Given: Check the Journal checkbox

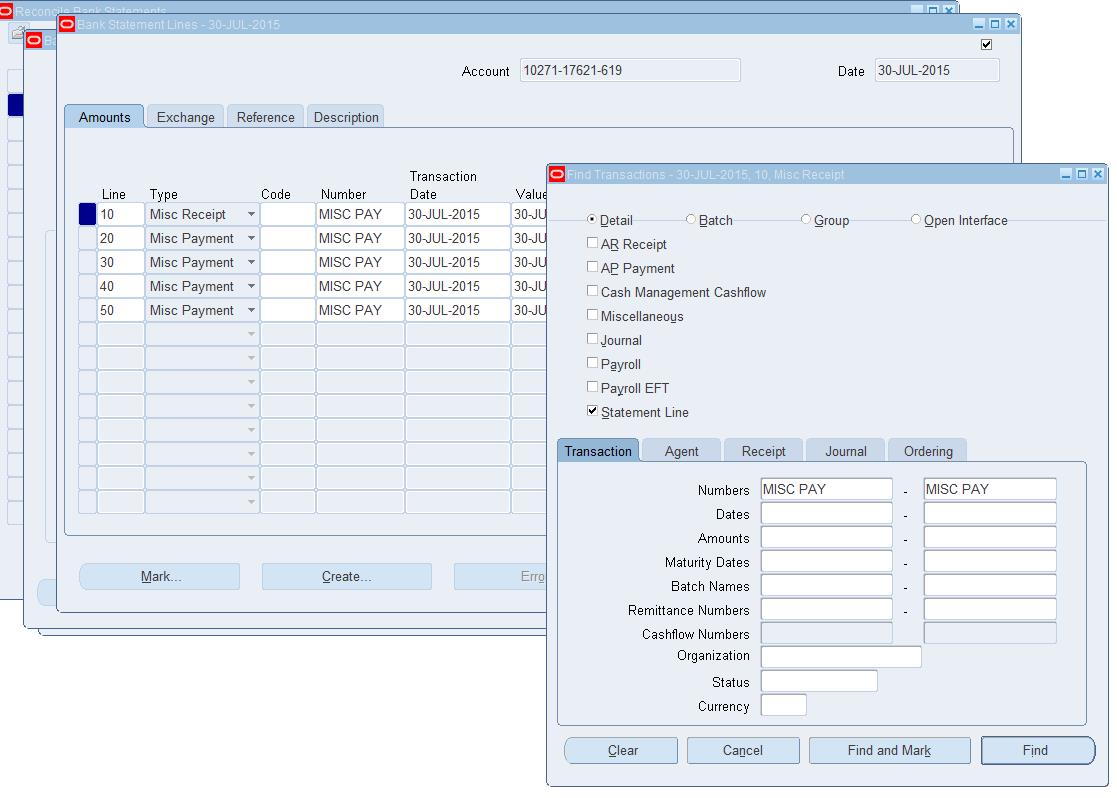Looking at the screenshot, I should click(592, 339).
